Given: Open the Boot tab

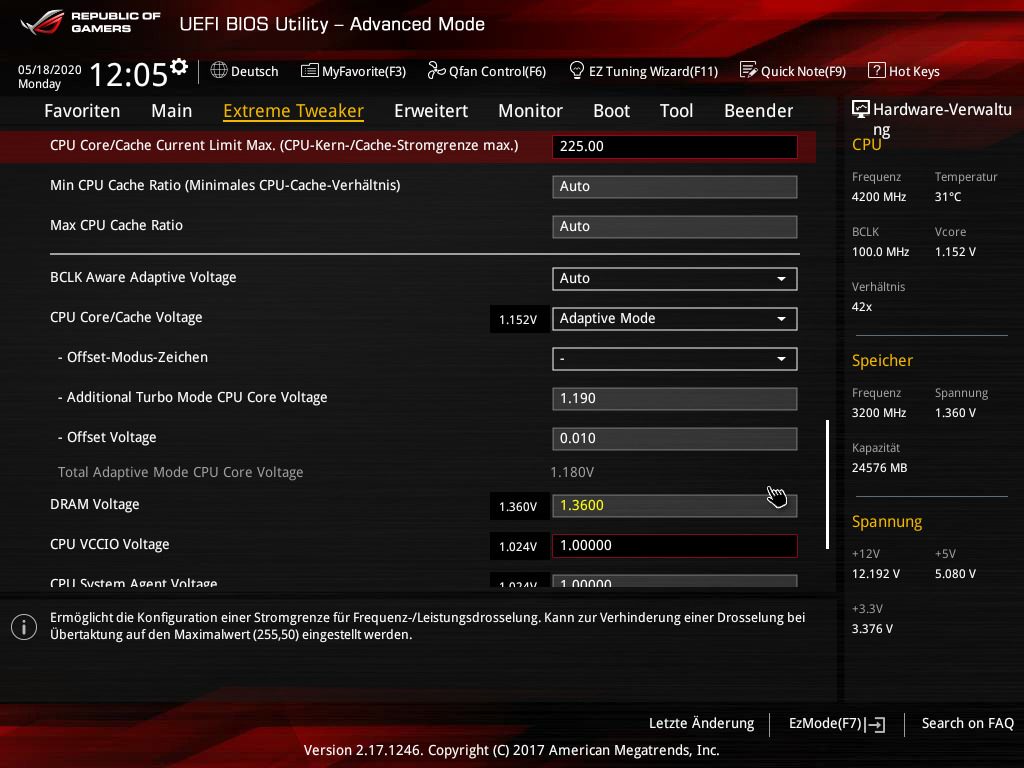Looking at the screenshot, I should [611, 111].
